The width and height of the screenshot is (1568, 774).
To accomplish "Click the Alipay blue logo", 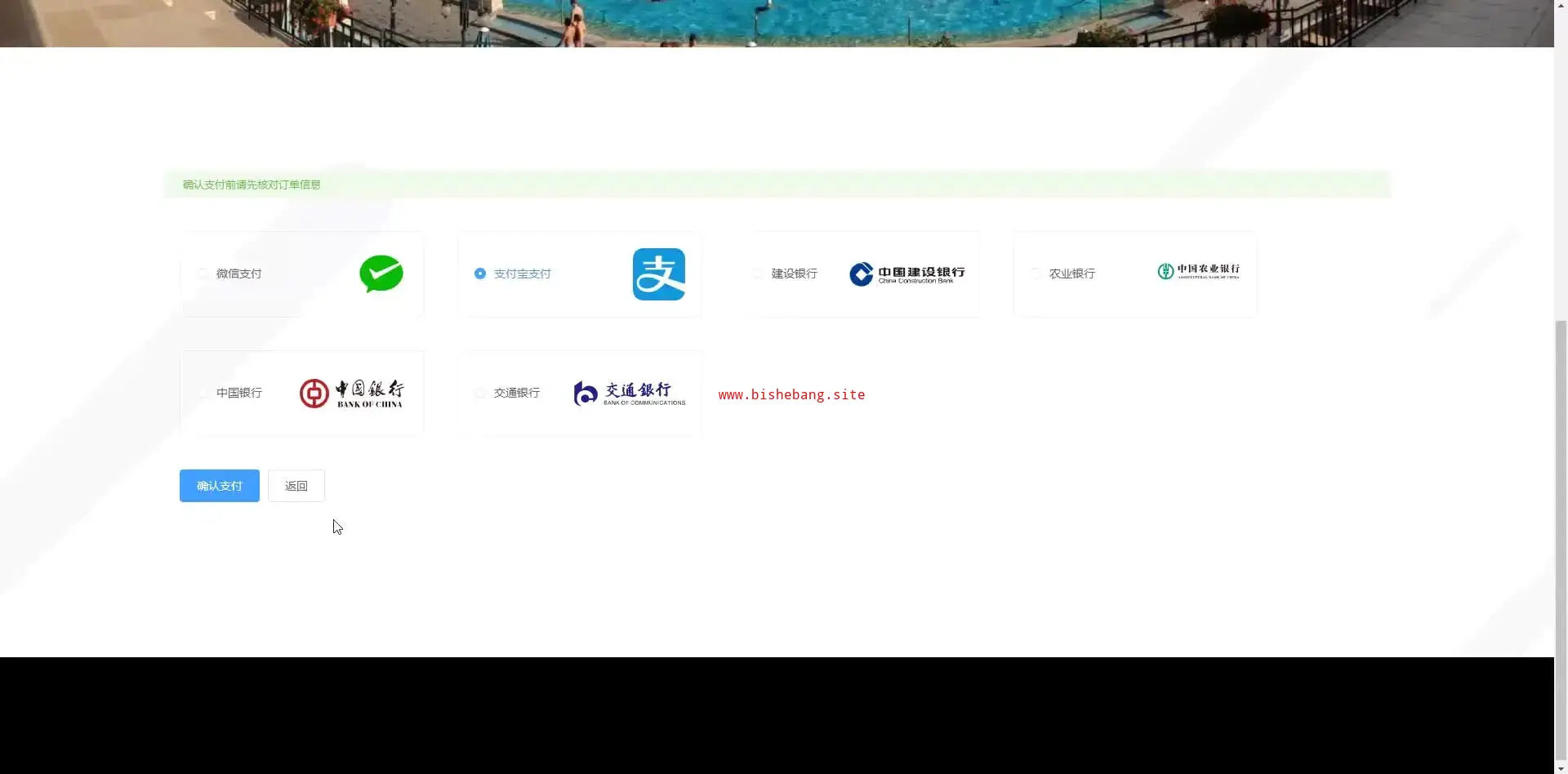I will (x=659, y=274).
